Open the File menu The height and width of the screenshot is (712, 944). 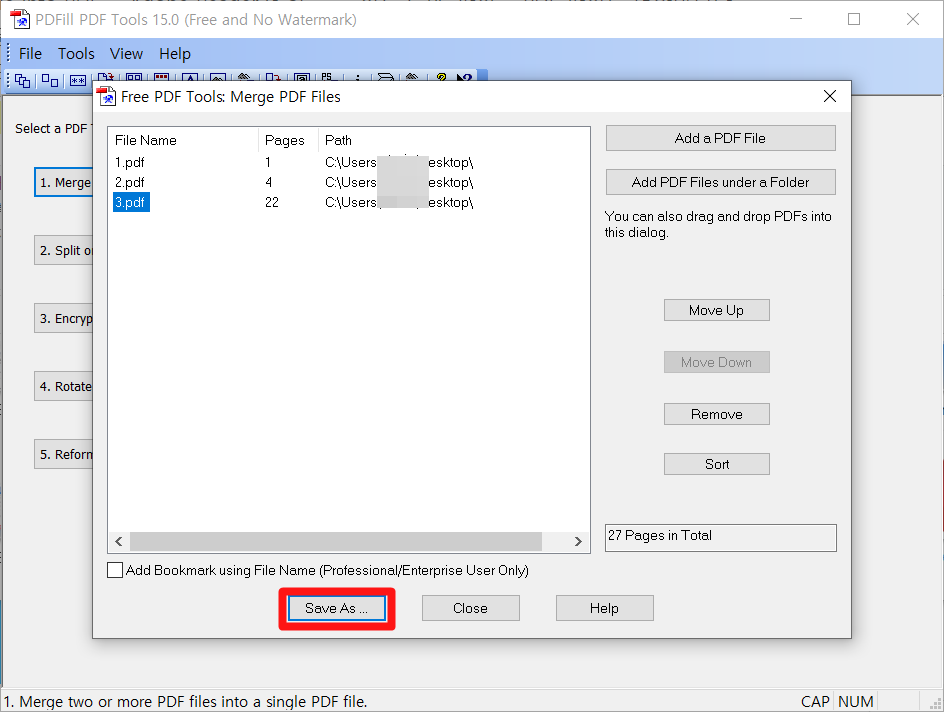tap(30, 54)
